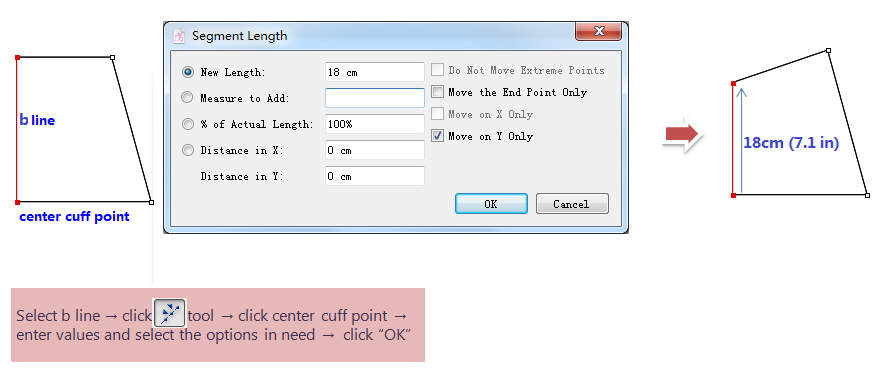Uncheck Move on Y Only
This screenshot has height=373, width=882.
438,136
